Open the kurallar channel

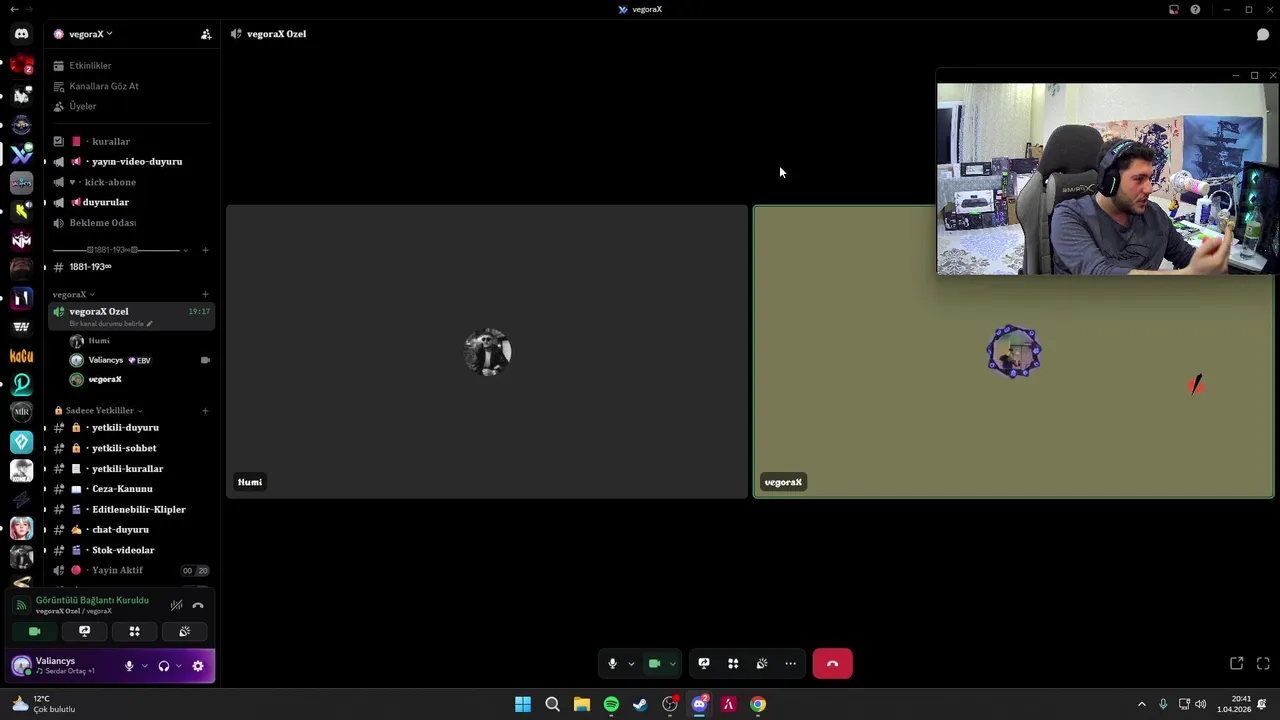[x=131, y=141]
